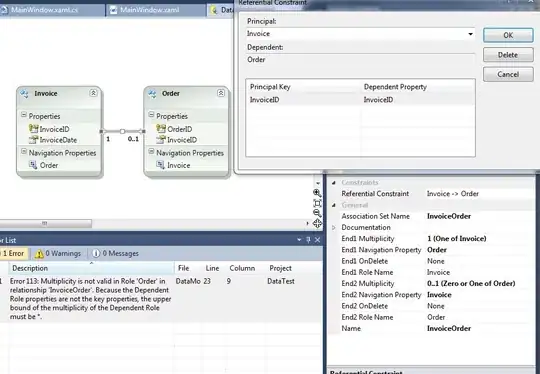The height and width of the screenshot is (374, 540).
Task: Click the Delete button in the dialog
Action: point(508,55)
